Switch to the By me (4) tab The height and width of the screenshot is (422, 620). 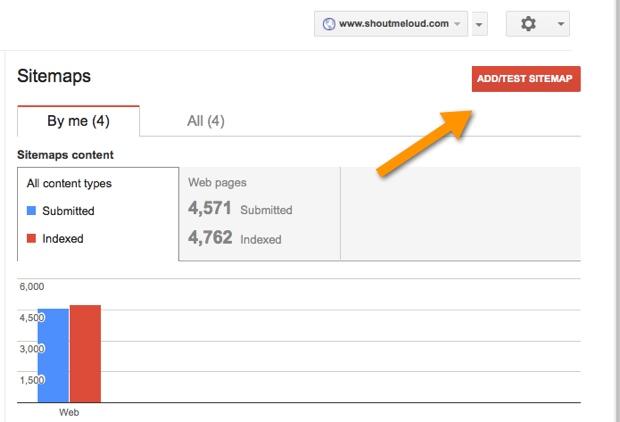click(x=78, y=121)
